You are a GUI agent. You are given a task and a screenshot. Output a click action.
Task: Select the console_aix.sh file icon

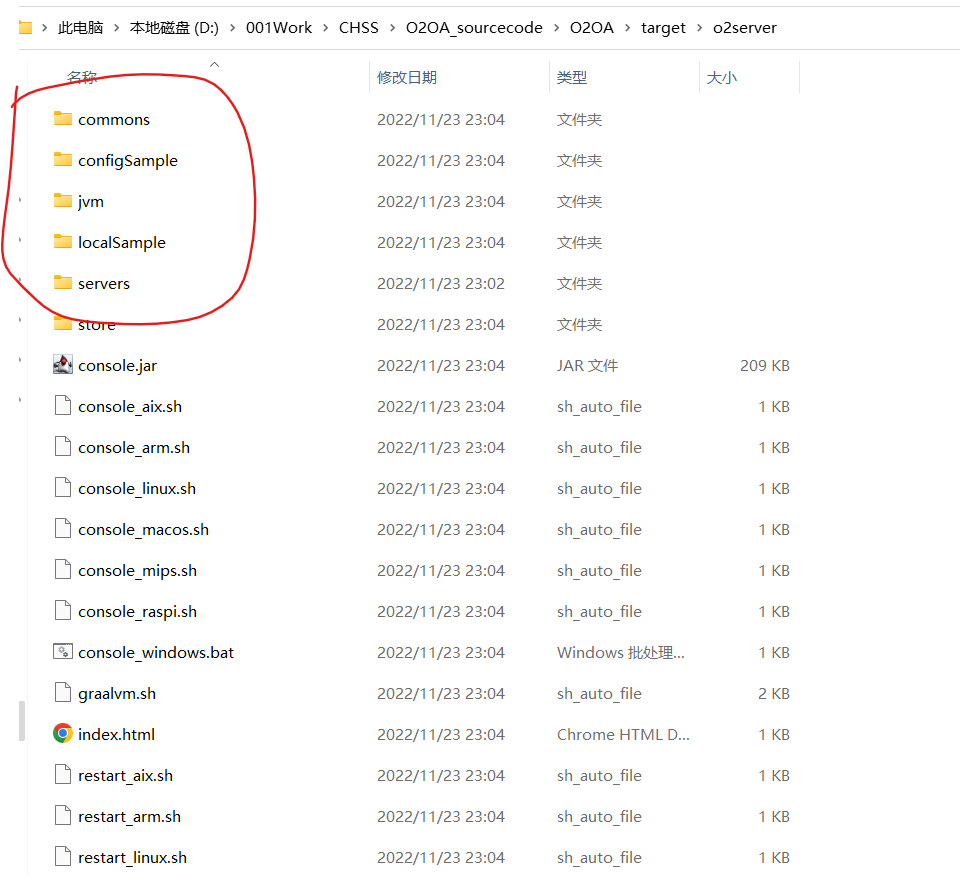point(62,406)
